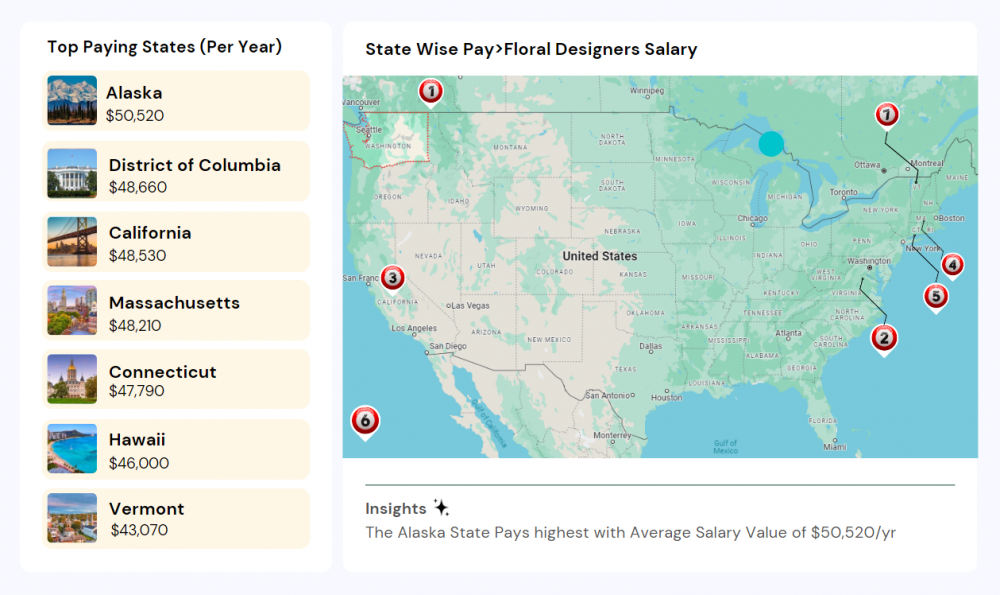Click the Vermont town thumbnail
Viewport: 1000px width, 595px height.
click(71, 517)
